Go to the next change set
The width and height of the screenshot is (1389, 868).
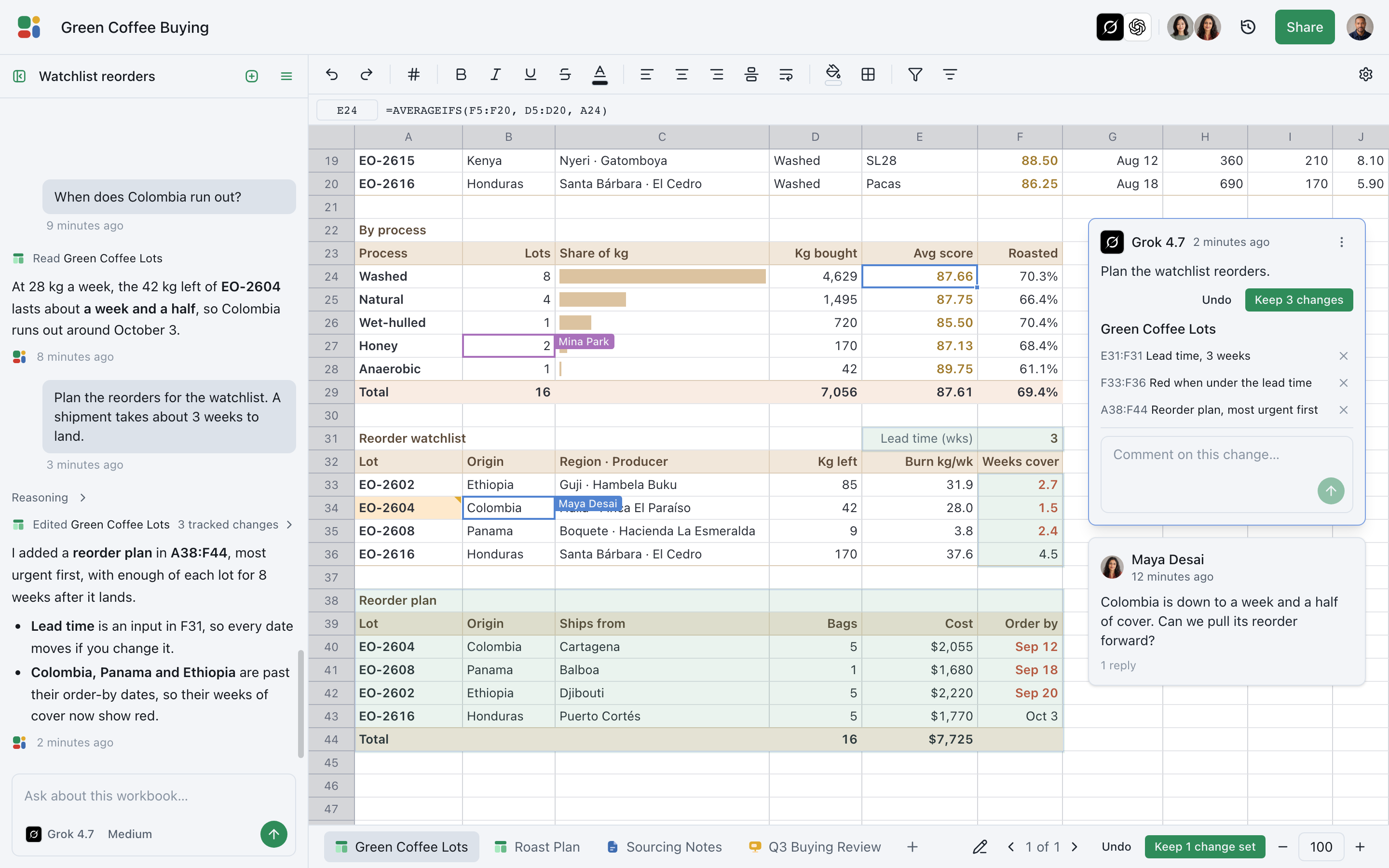click(1075, 847)
